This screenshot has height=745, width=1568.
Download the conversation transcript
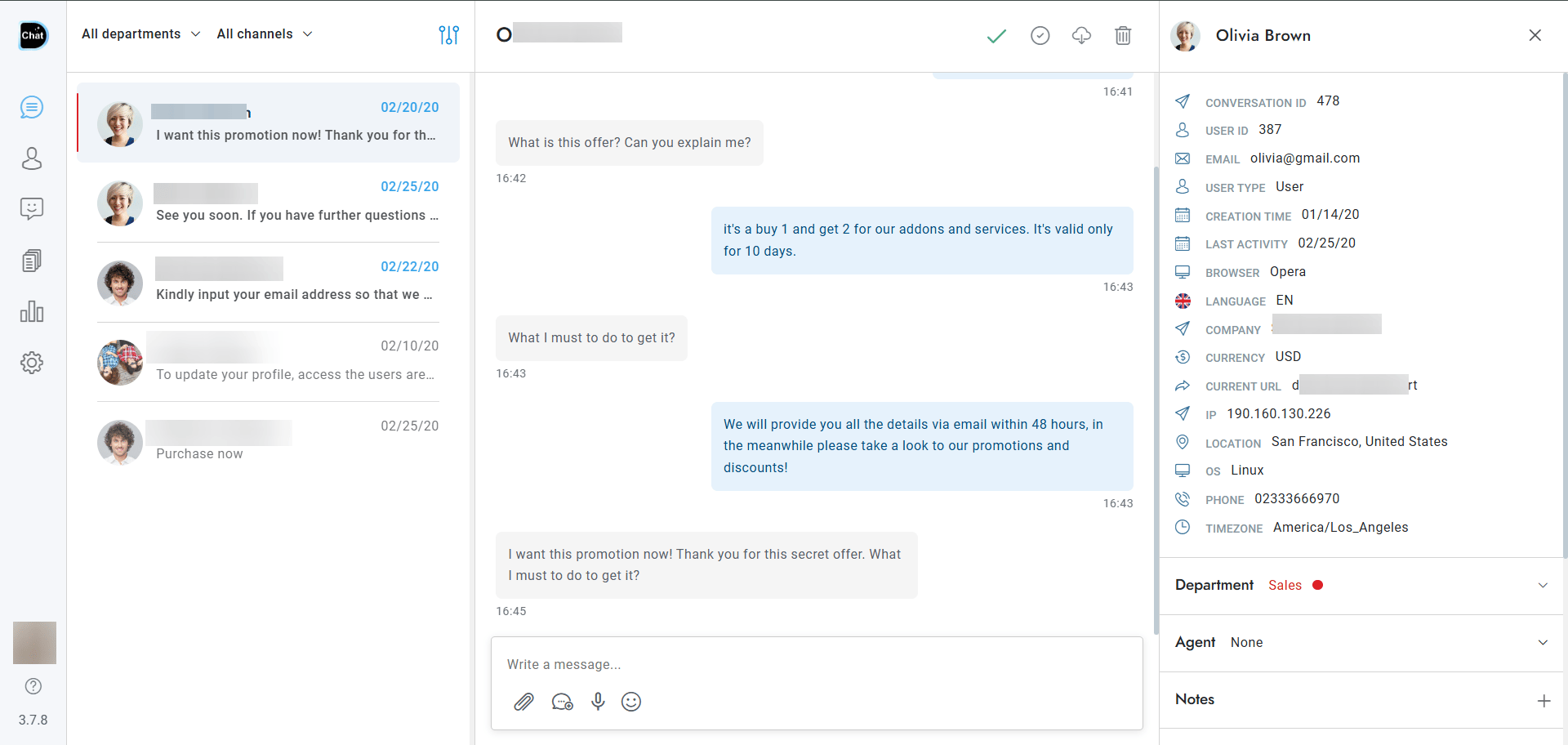point(1081,35)
